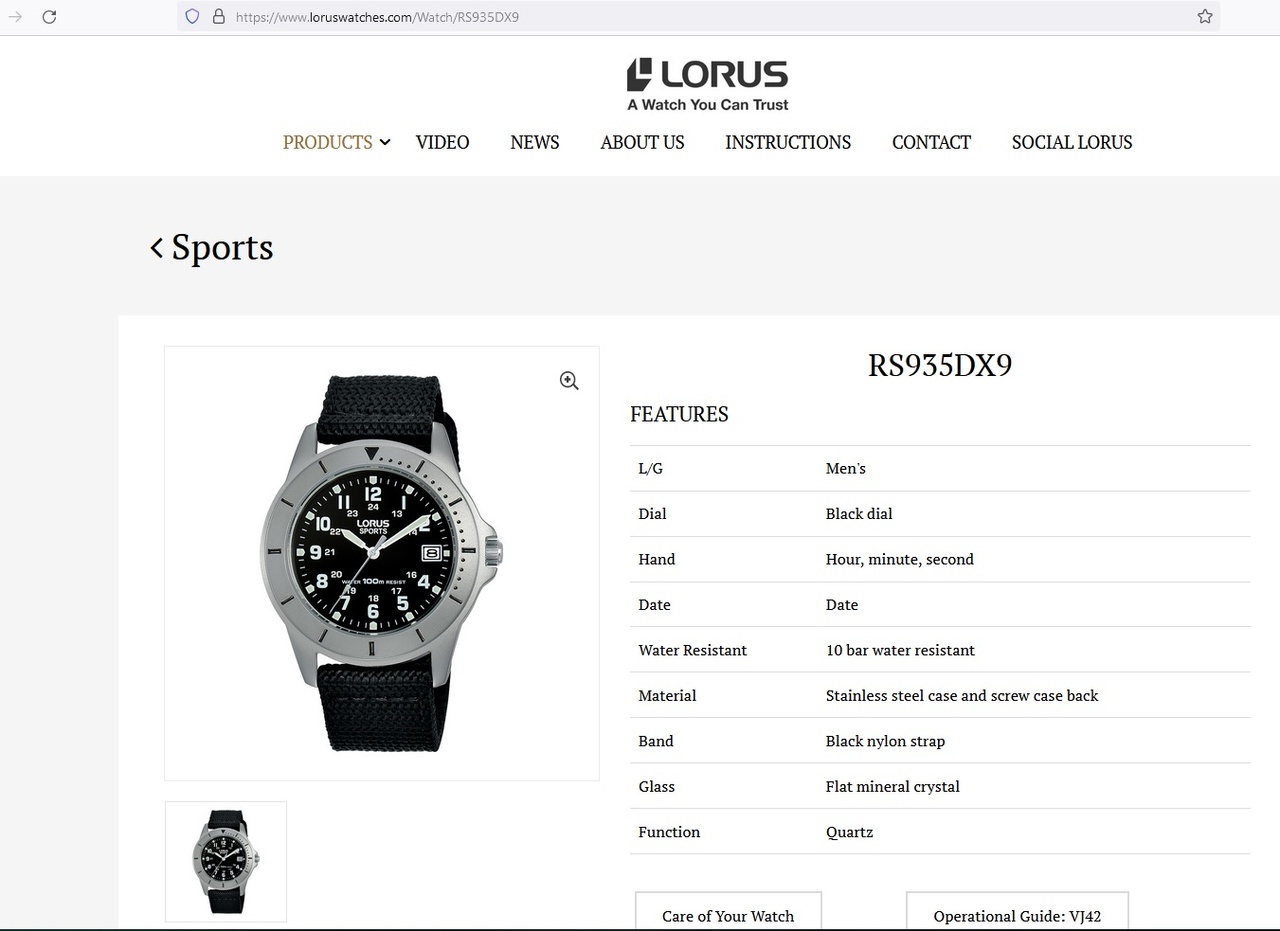Open the ABOUT US page

[x=642, y=142]
